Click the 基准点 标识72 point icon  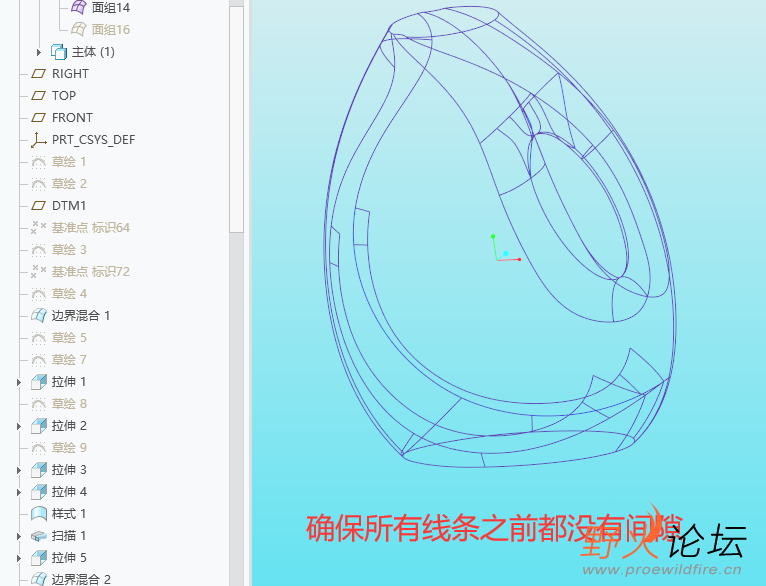(39, 272)
